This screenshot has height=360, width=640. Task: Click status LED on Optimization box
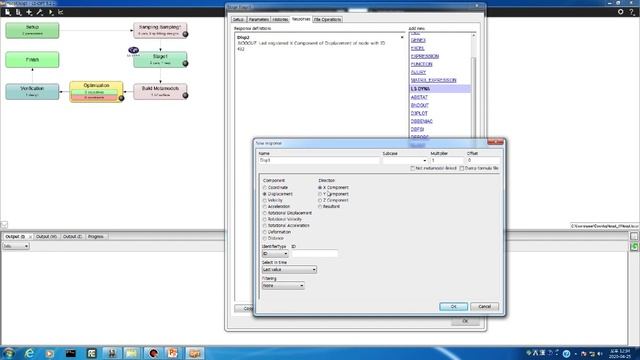tap(121, 98)
